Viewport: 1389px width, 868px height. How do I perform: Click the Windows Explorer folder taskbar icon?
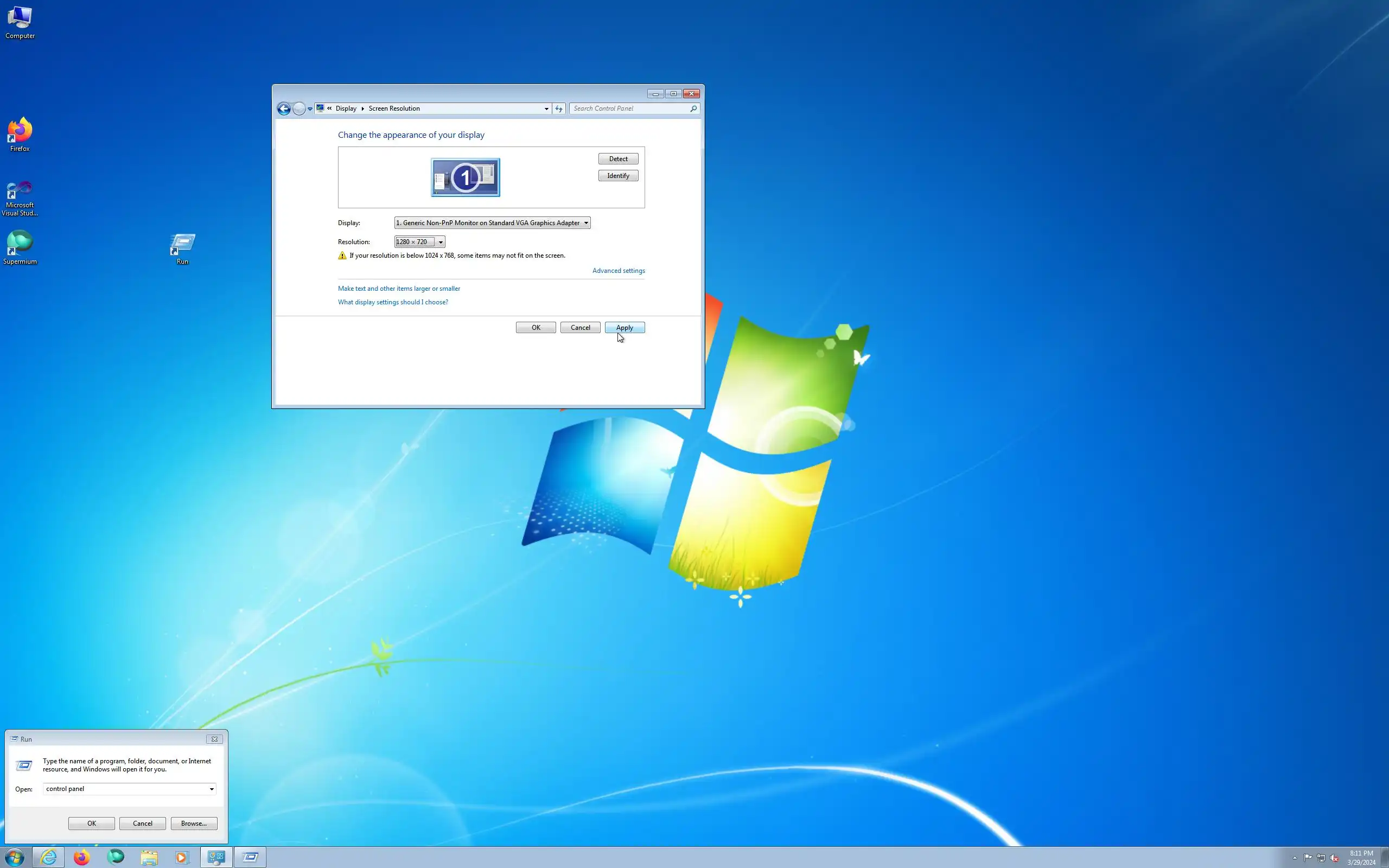point(149,857)
